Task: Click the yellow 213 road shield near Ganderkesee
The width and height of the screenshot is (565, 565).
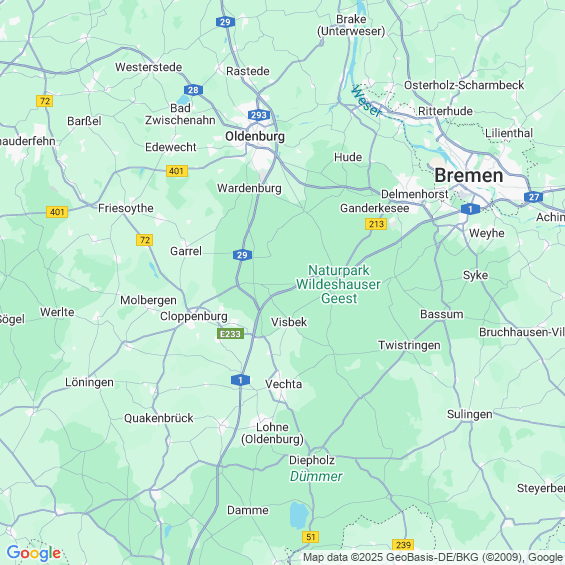Action: (376, 224)
